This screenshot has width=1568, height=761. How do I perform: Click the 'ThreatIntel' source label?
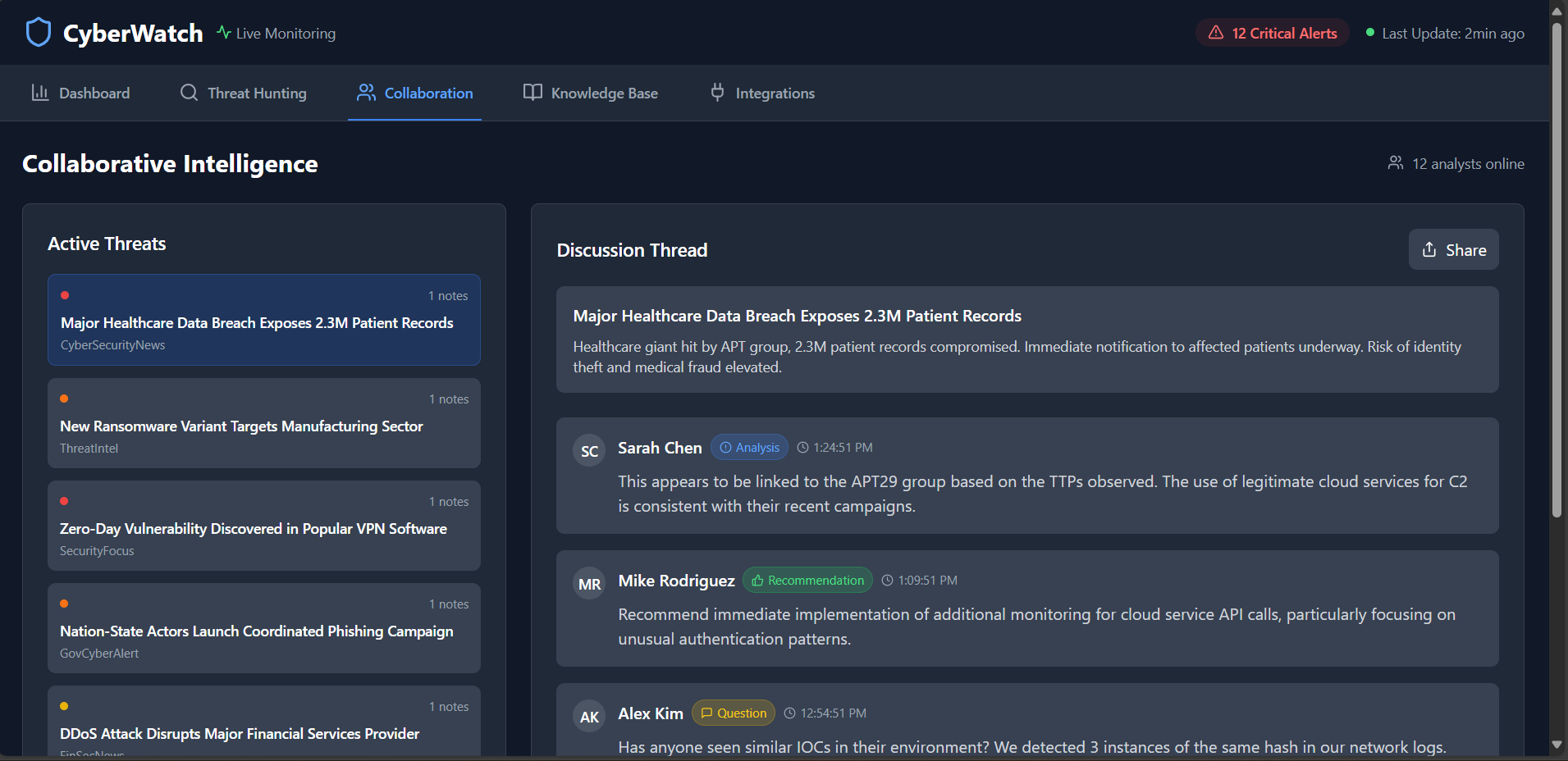coord(89,449)
